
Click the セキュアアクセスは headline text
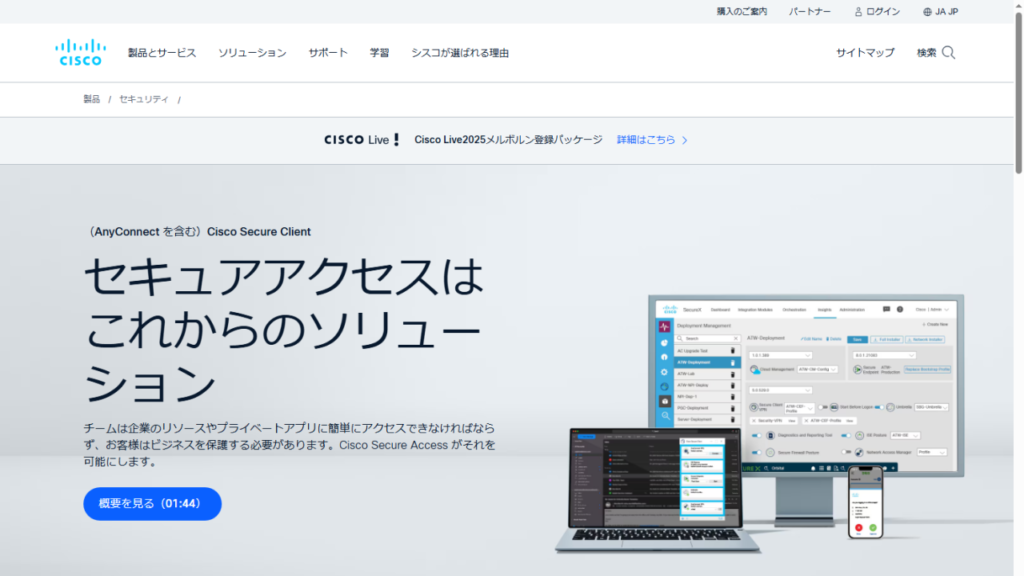pos(284,276)
